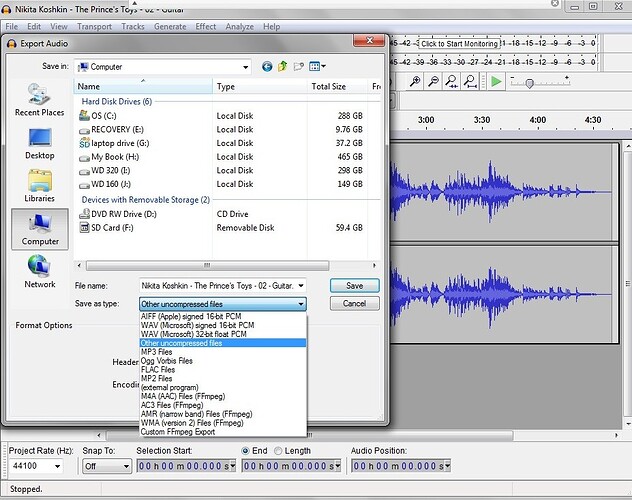
Task: Adjust the playback speed slider
Action: pyautogui.click(x=530, y=83)
